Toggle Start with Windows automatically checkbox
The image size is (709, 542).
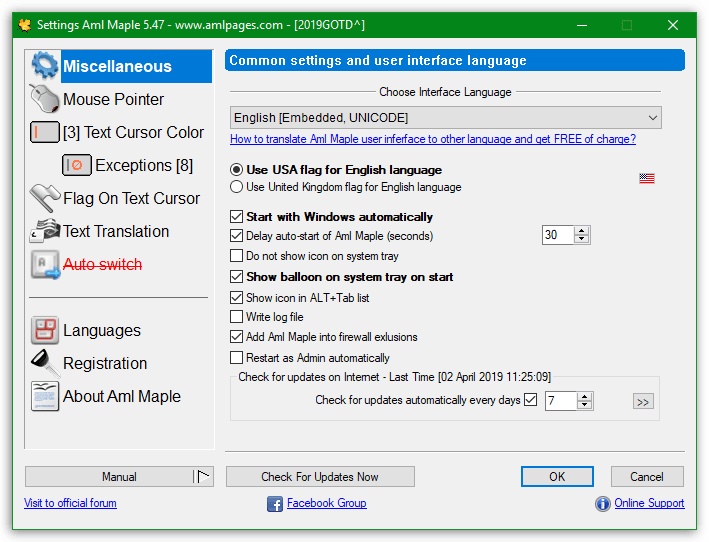coord(236,217)
